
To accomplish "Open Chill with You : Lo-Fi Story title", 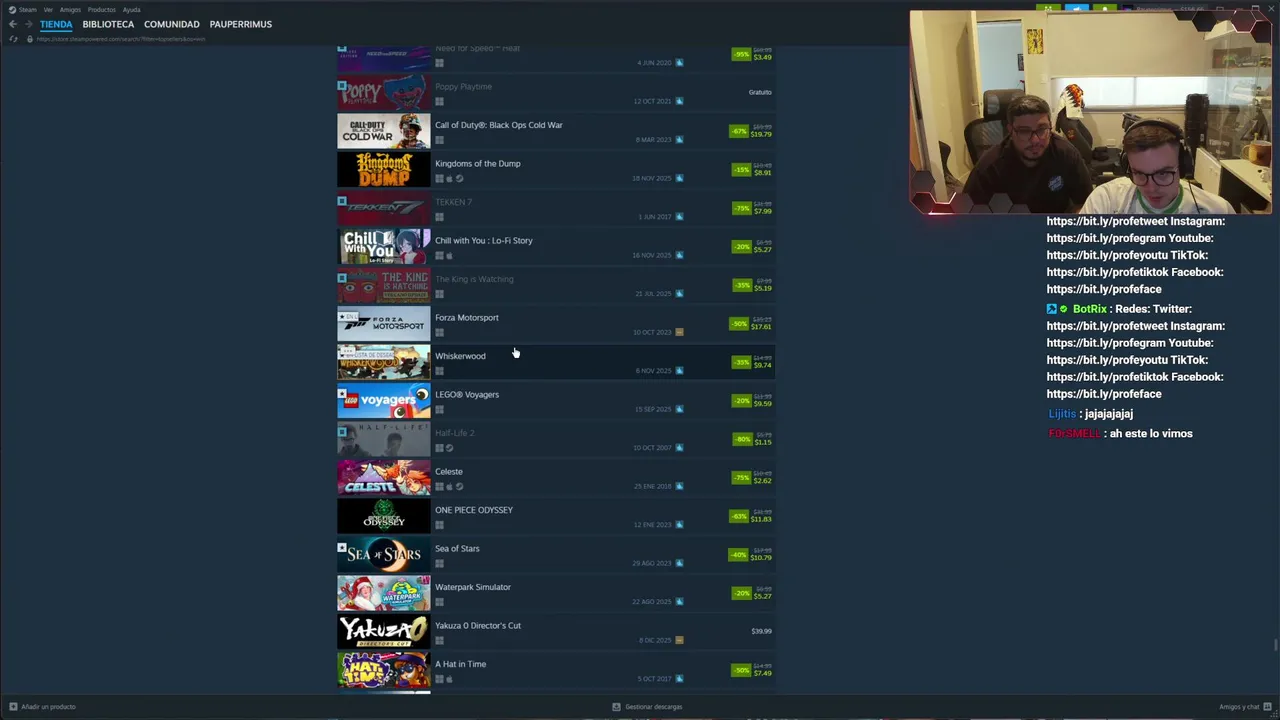I will point(484,240).
